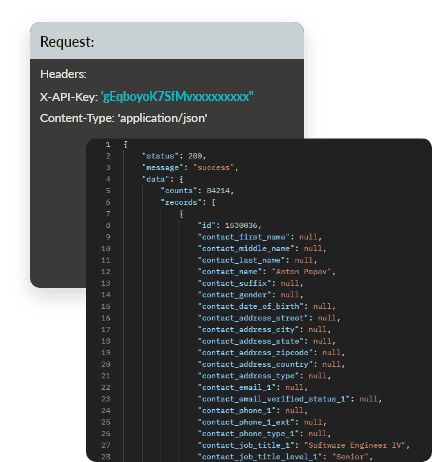Click the Request panel header
This screenshot has height=462, width=432.
coord(167,41)
